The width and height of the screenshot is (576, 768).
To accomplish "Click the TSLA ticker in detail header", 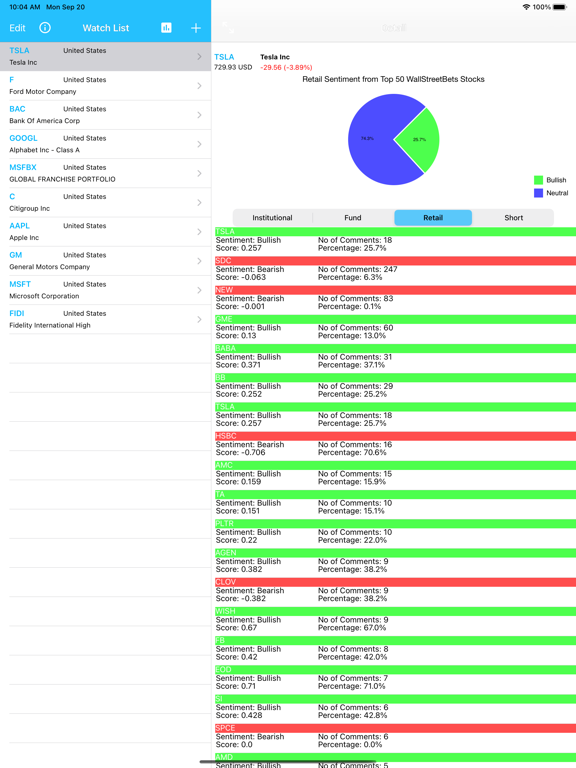I will coord(224,57).
